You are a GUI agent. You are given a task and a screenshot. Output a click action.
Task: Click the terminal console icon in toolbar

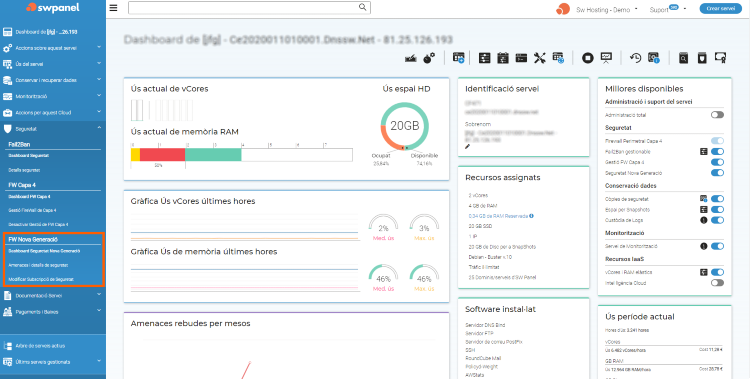(521, 58)
